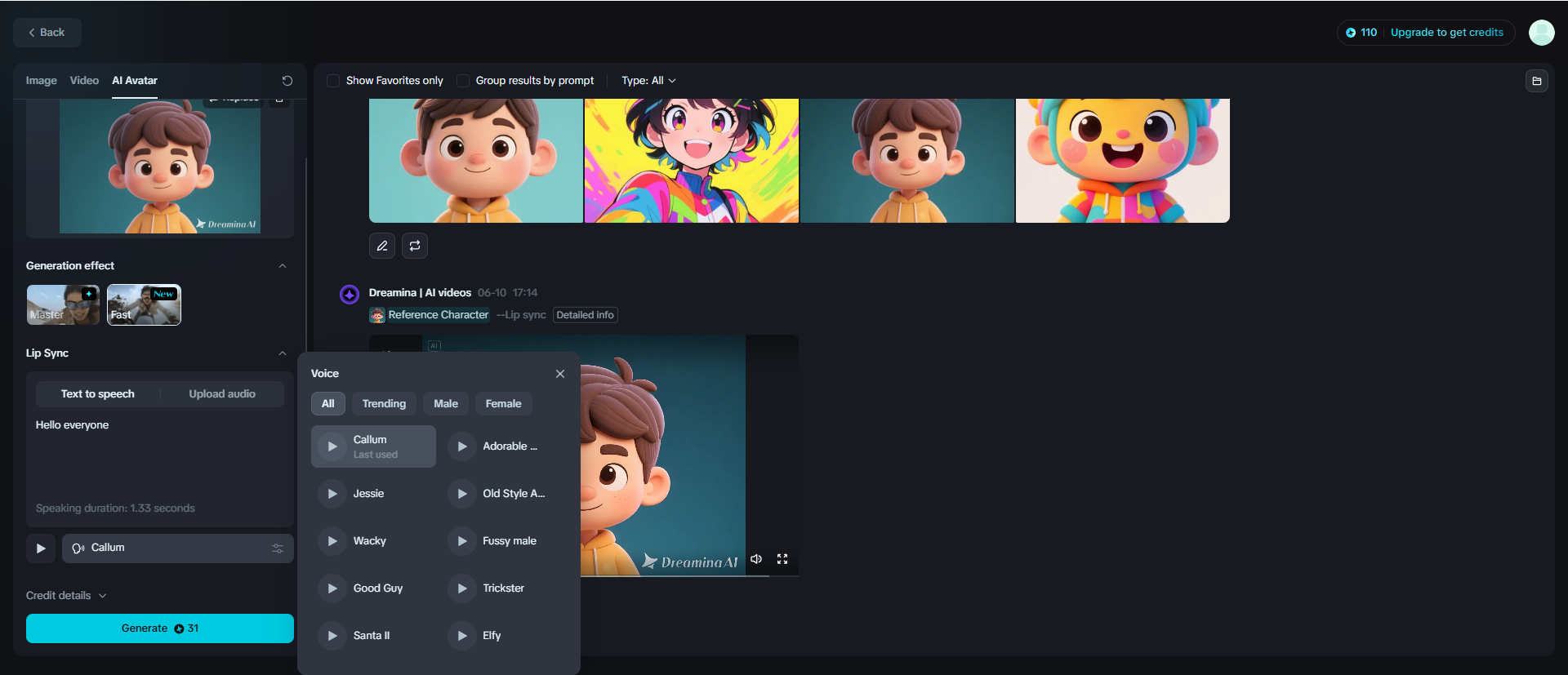
Task: Play the Adorable voice preview
Action: click(x=462, y=446)
